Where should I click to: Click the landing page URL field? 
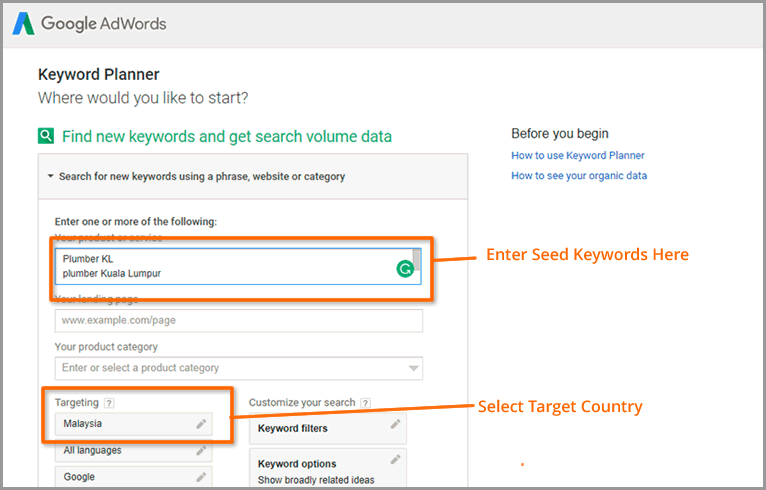point(238,320)
